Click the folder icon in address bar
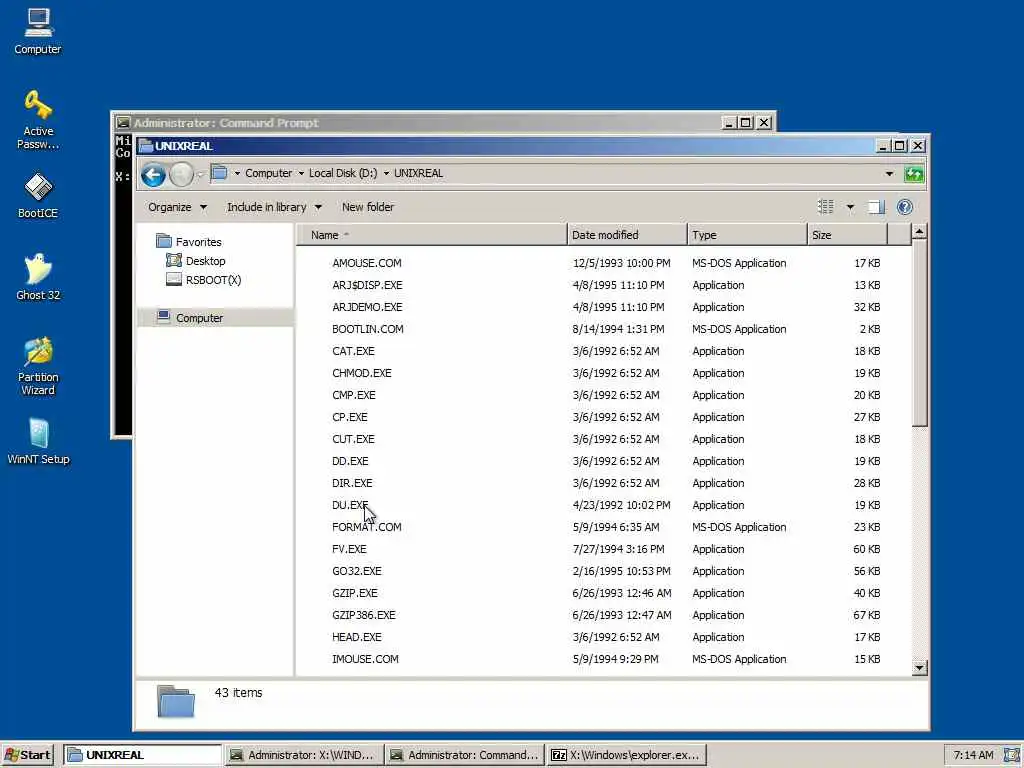Image resolution: width=1024 pixels, height=768 pixels. click(x=219, y=173)
